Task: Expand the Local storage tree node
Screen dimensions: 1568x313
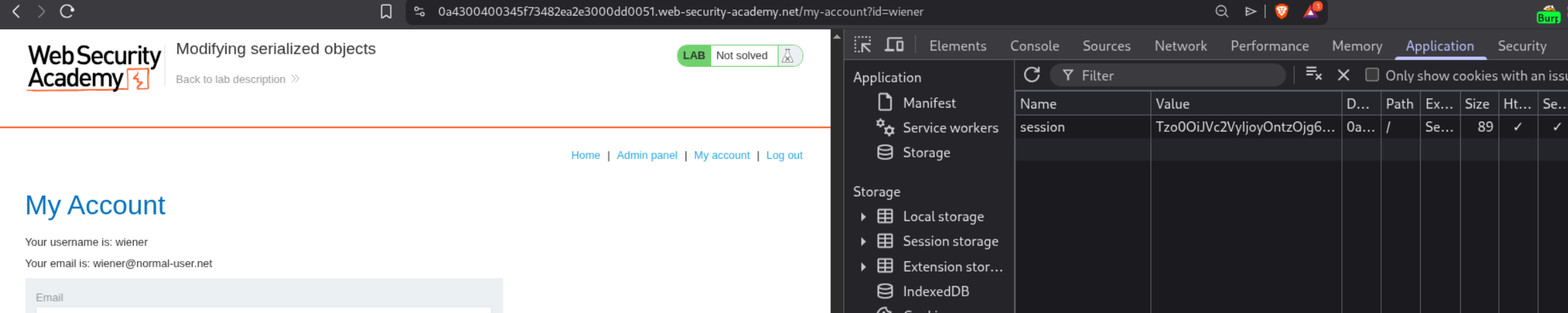Action: (x=863, y=217)
